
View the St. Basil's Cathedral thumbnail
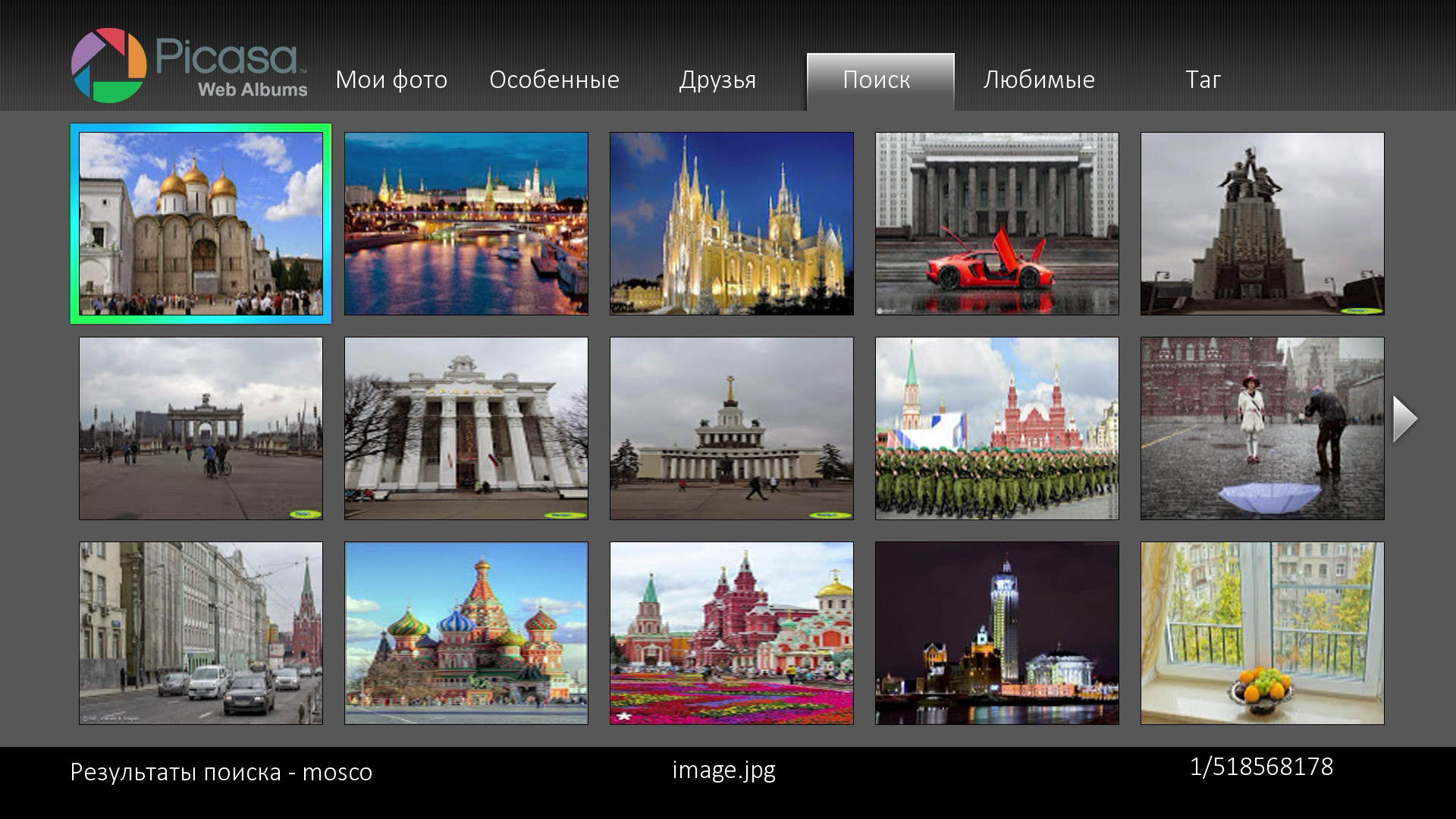(466, 633)
